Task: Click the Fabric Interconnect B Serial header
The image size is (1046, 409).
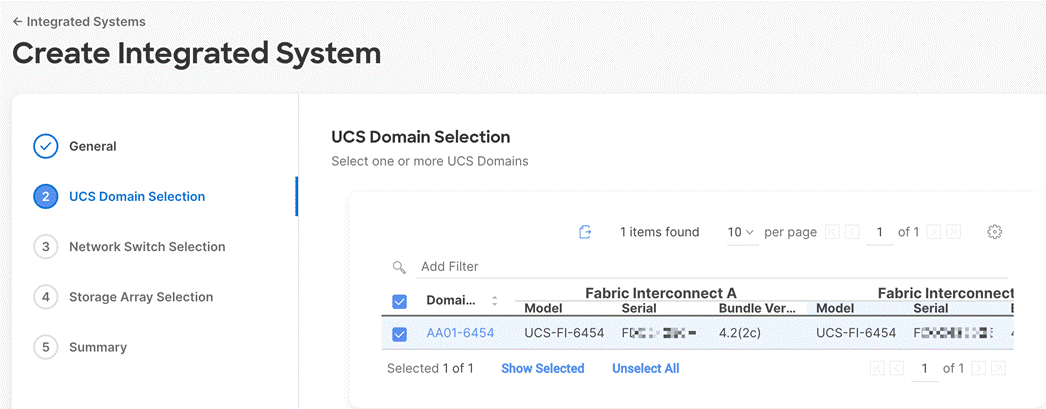Action: (x=931, y=308)
